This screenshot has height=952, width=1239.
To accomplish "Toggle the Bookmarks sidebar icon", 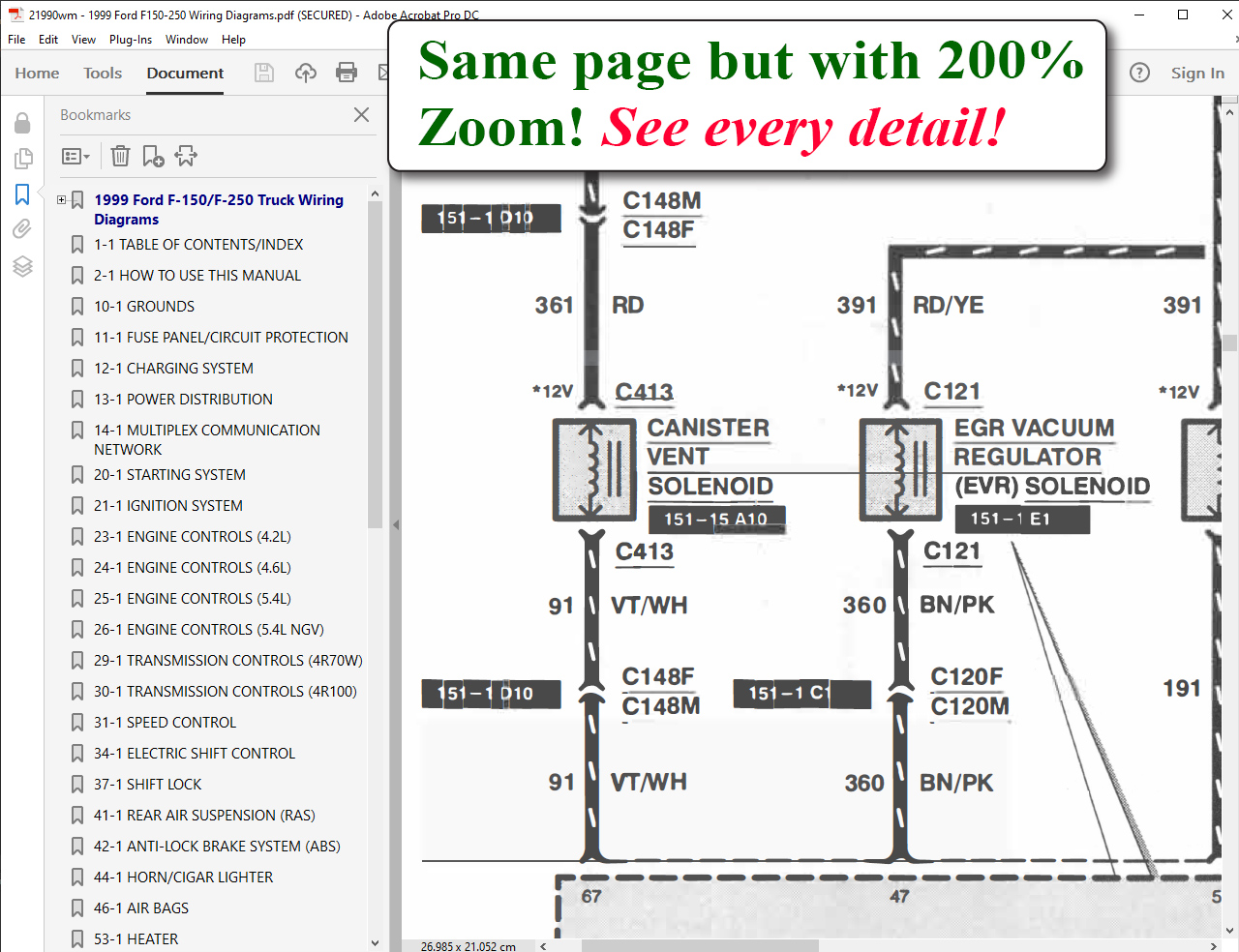I will (x=22, y=194).
